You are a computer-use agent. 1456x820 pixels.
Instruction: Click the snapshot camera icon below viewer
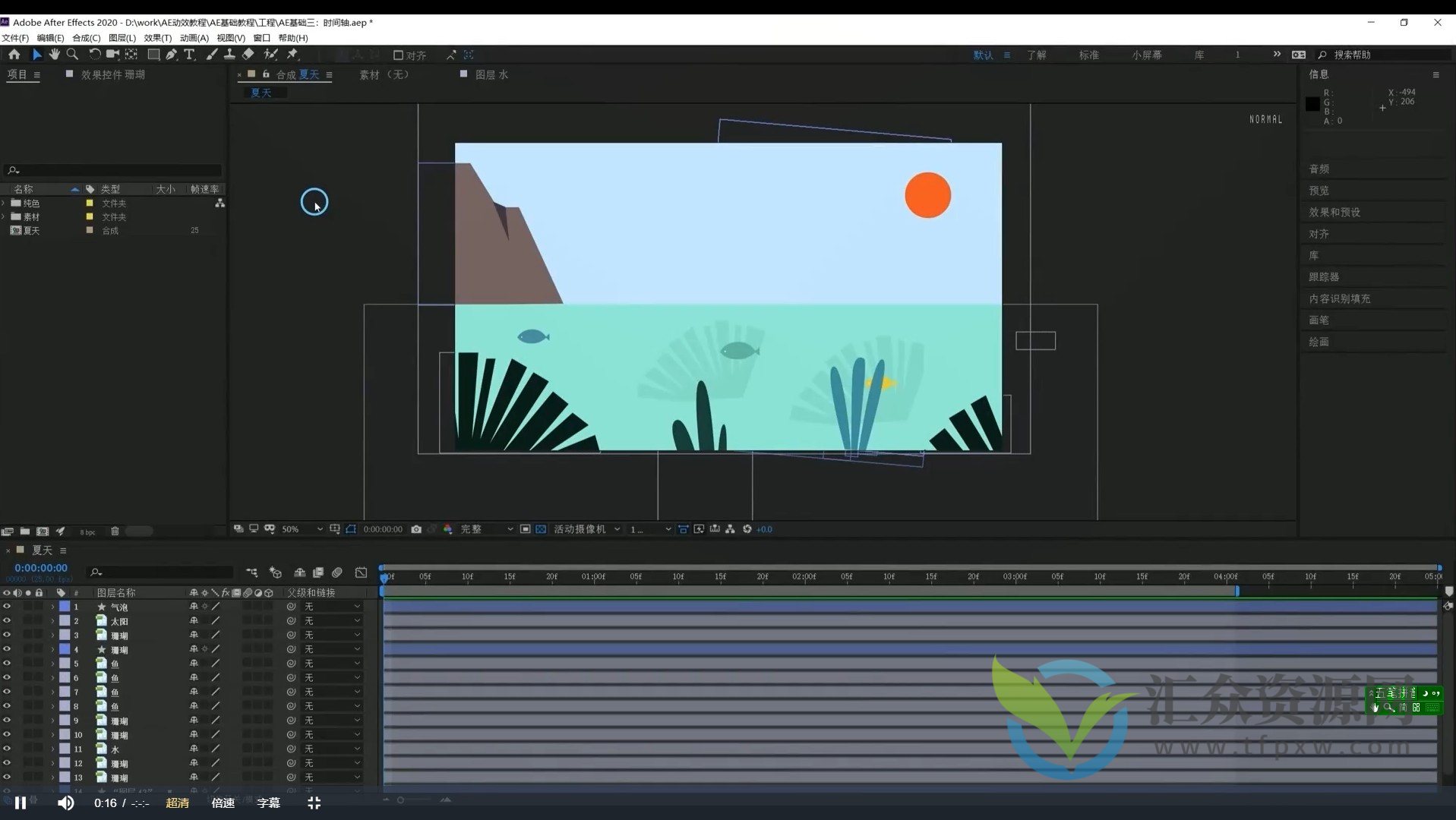(416, 529)
